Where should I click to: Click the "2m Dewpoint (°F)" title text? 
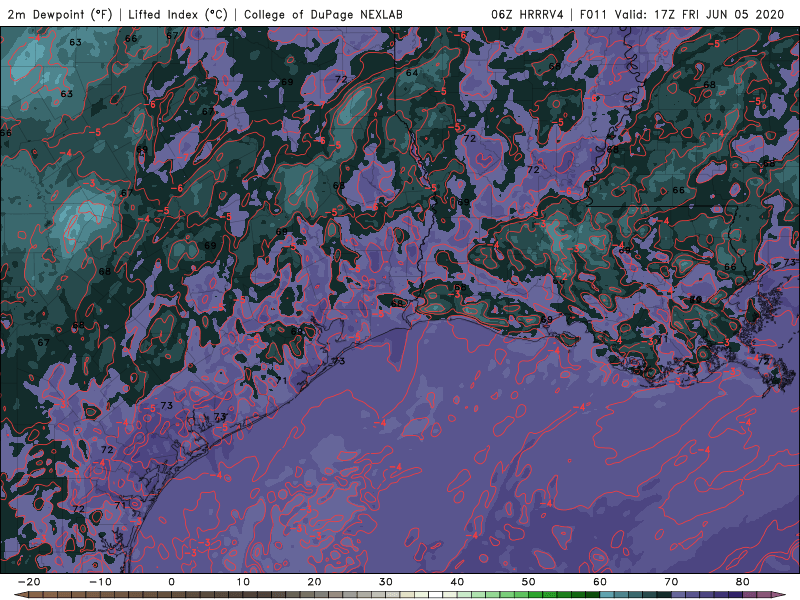tap(60, 14)
